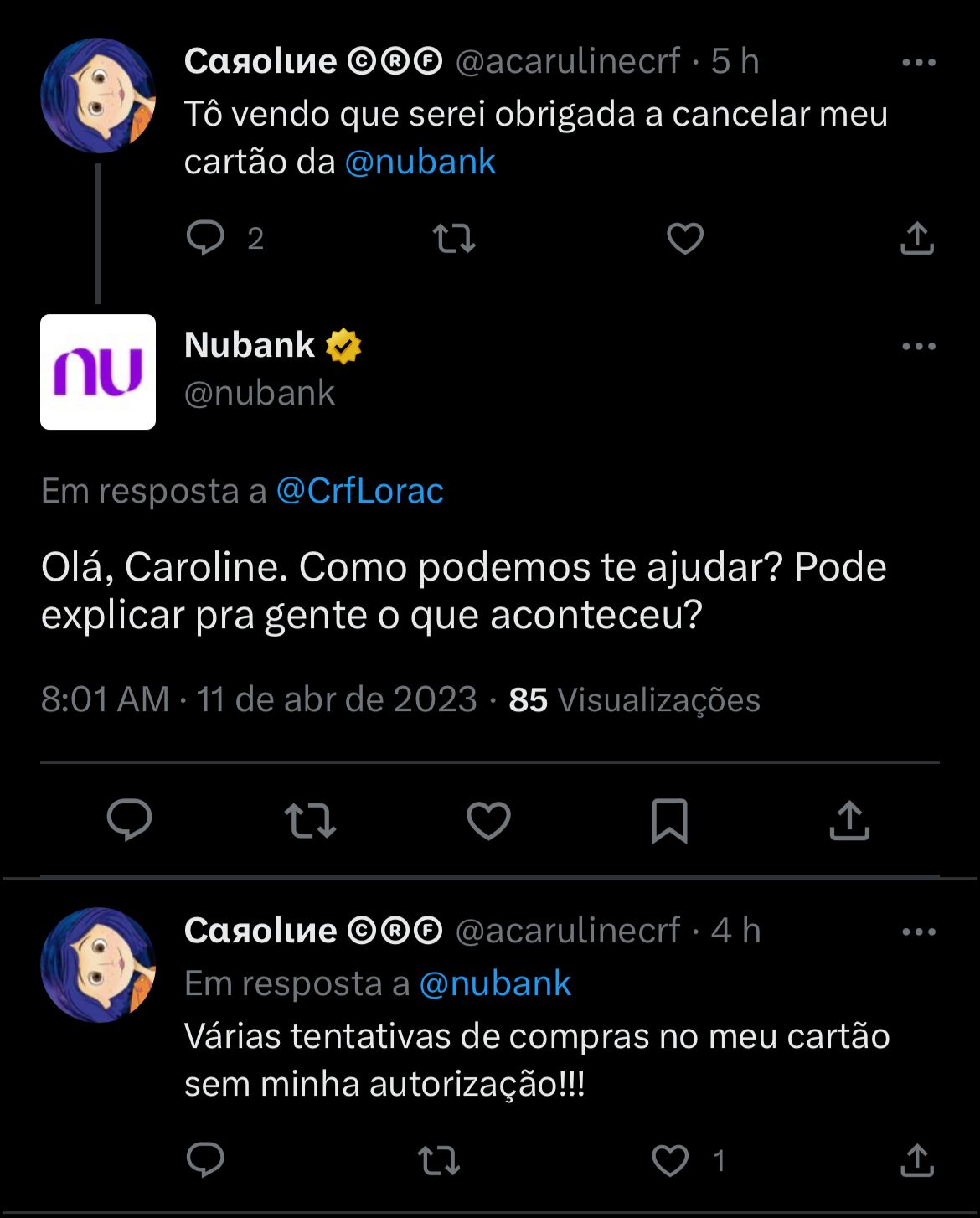Like Caroline's reply with 1 like
This screenshot has width=980, height=1218.
[670, 1160]
